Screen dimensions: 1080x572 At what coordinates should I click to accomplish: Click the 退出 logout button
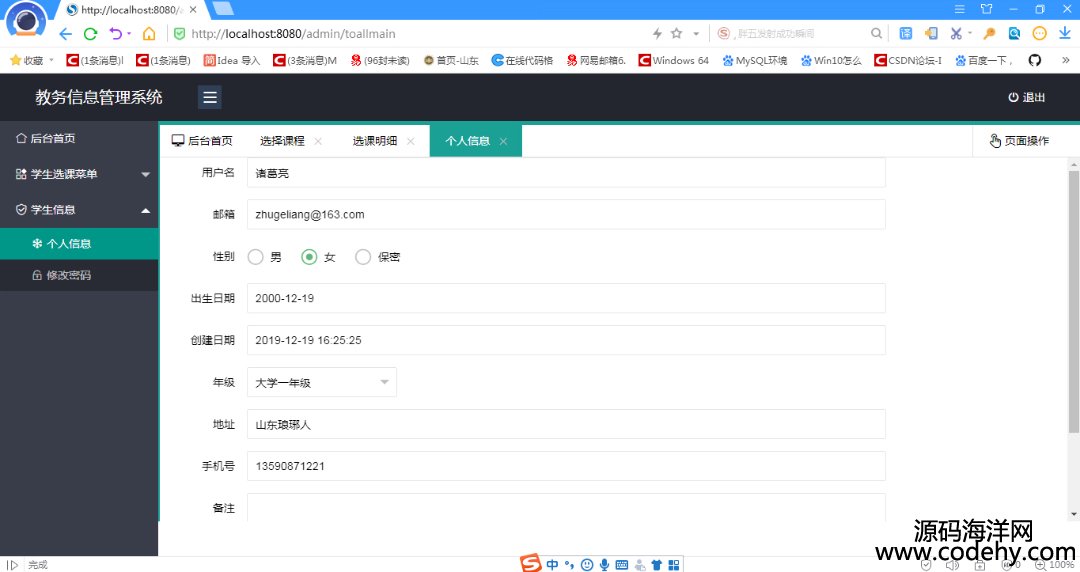tap(1027, 97)
